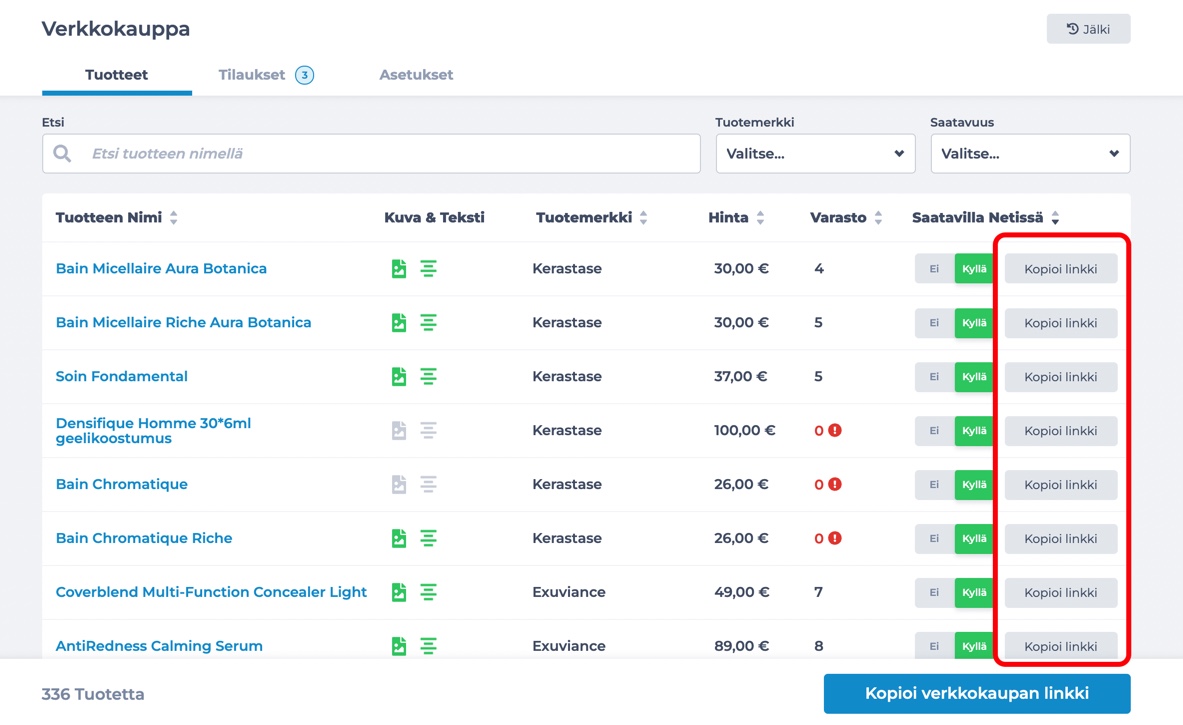
Task: Click gray text icon for Densifique Homme row
Action: (428, 431)
